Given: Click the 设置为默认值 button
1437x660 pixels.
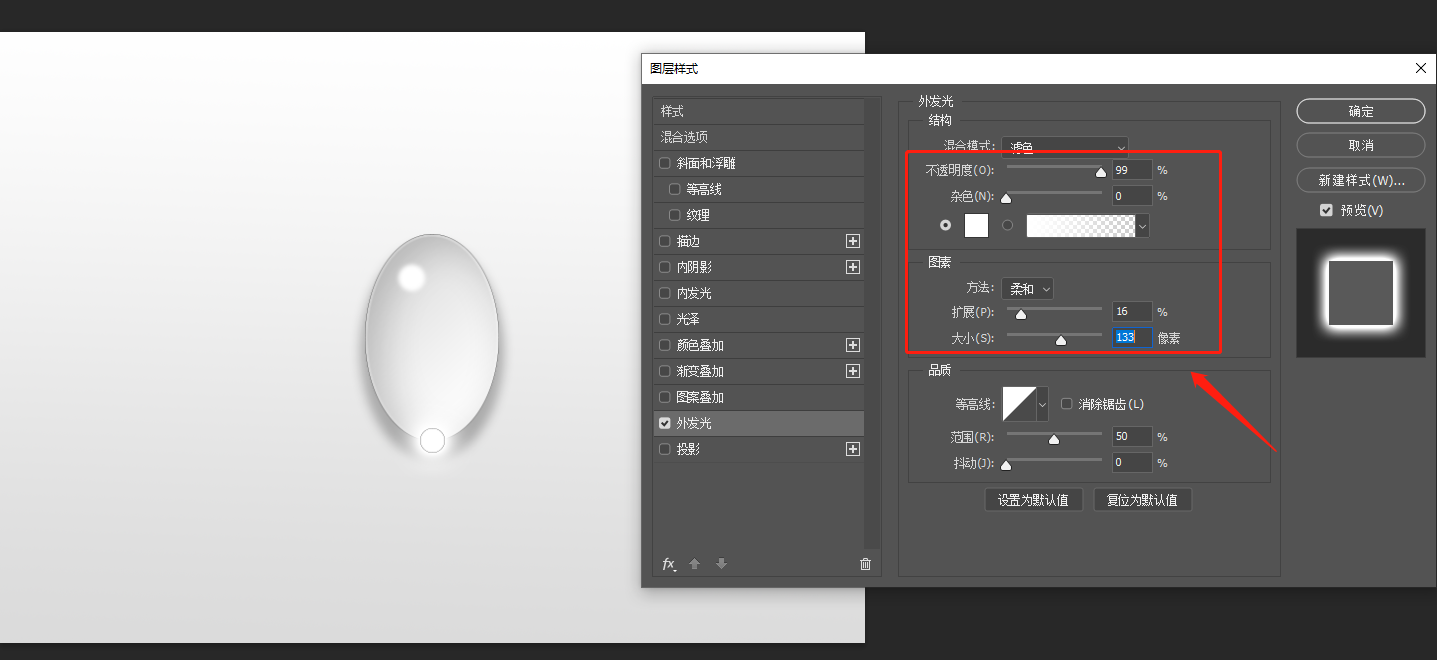Looking at the screenshot, I should [1033, 500].
